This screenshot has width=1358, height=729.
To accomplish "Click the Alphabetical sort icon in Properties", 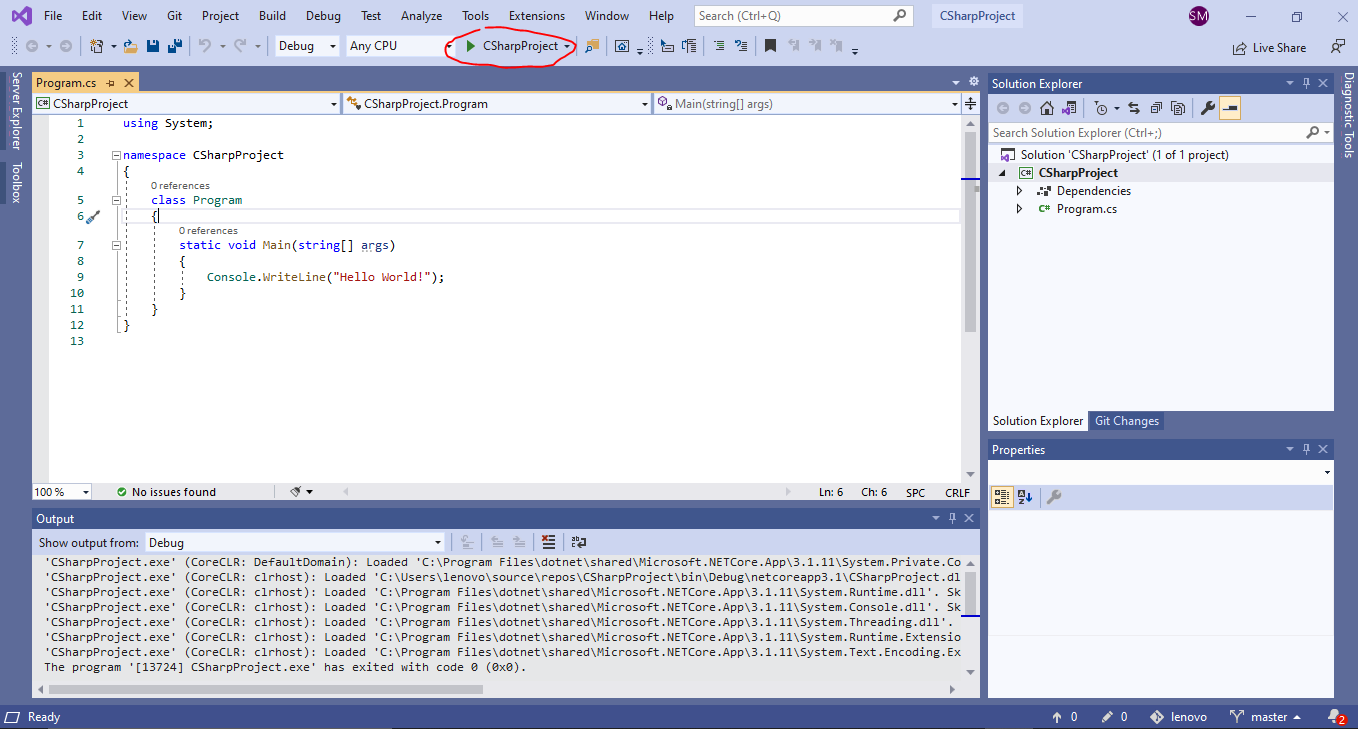I will tap(1025, 497).
